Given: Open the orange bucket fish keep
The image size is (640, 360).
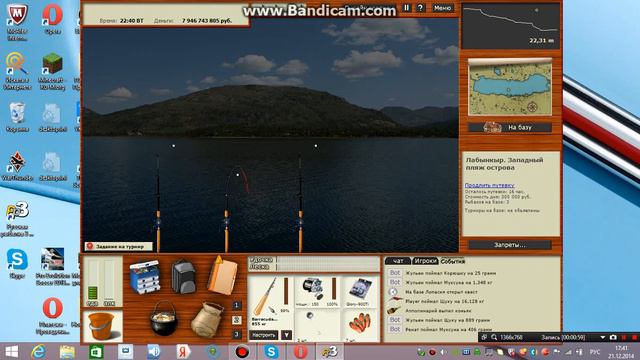Looking at the screenshot, I should click(x=102, y=326).
